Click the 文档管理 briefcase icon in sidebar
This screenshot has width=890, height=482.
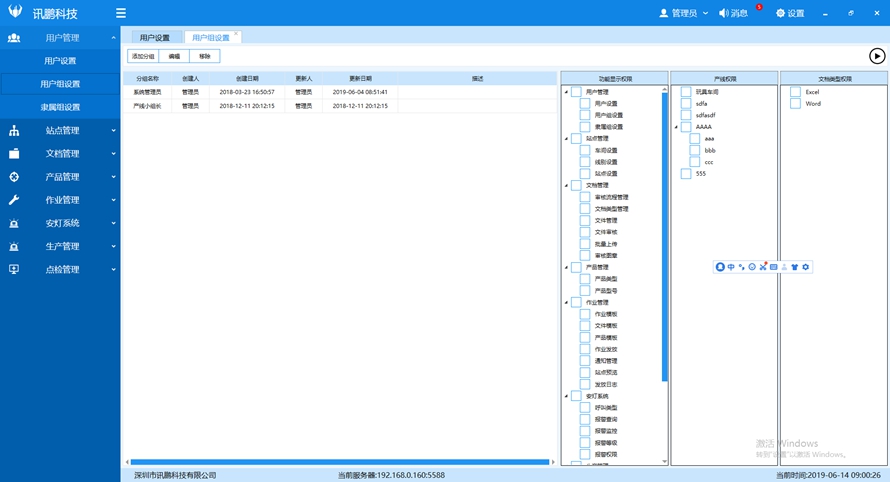[14, 154]
